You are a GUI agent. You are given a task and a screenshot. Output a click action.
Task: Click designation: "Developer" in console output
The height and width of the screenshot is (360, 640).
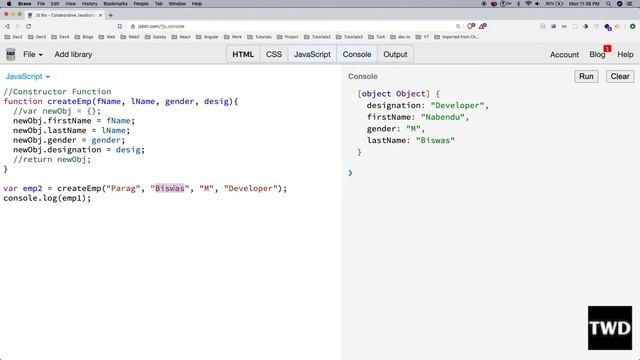pos(427,105)
